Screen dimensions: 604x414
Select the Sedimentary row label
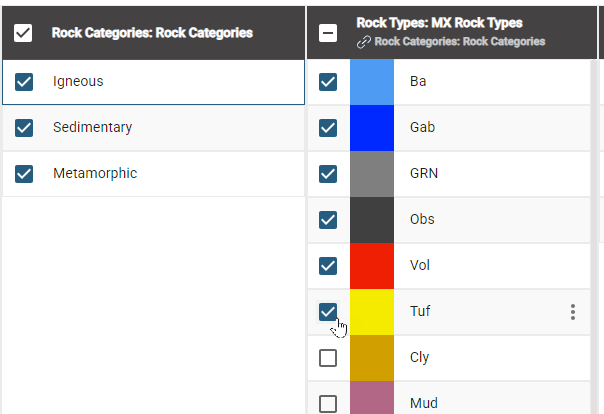pyautogui.click(x=92, y=128)
